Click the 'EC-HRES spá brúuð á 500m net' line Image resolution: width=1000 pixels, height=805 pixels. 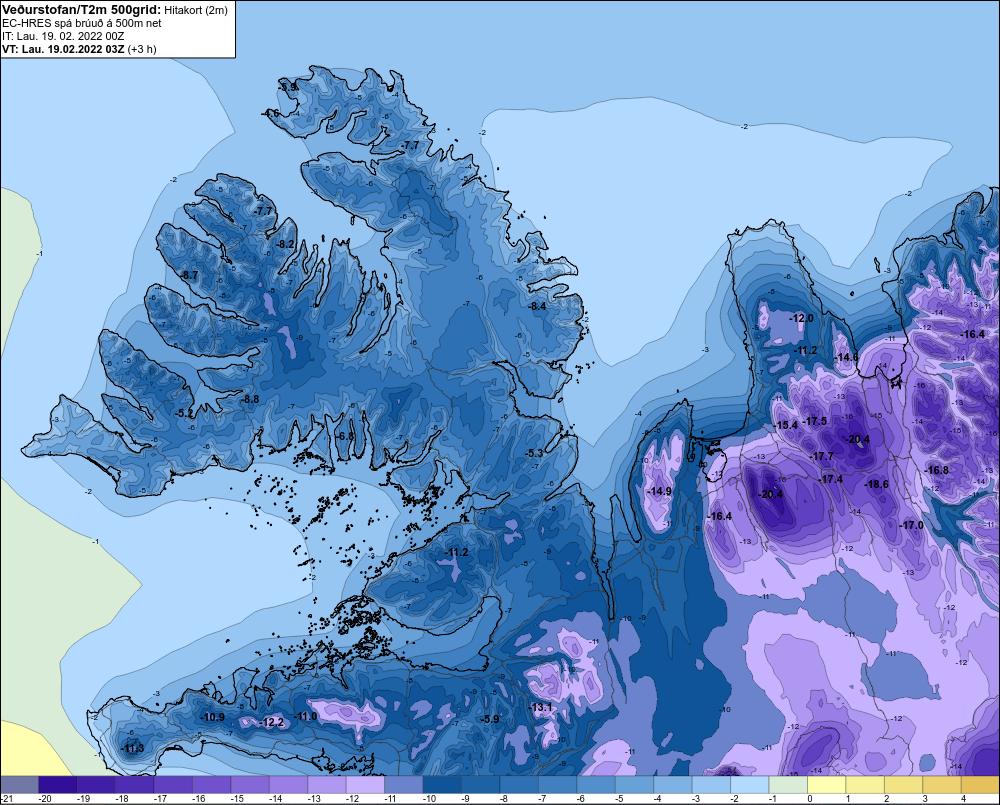click(82, 23)
